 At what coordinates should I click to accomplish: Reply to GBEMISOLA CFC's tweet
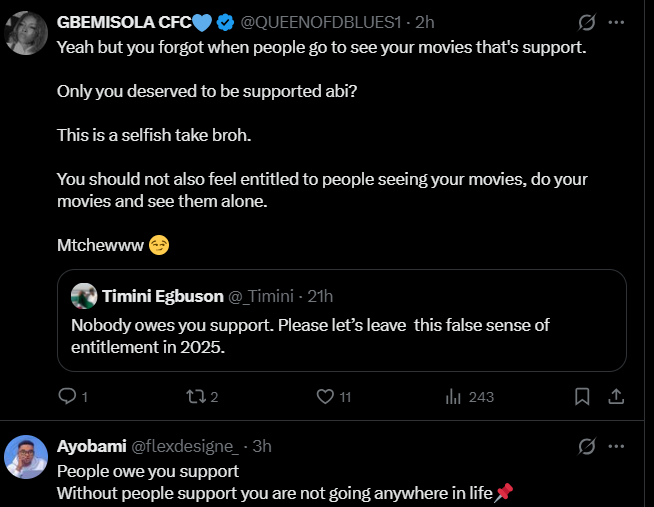click(68, 397)
